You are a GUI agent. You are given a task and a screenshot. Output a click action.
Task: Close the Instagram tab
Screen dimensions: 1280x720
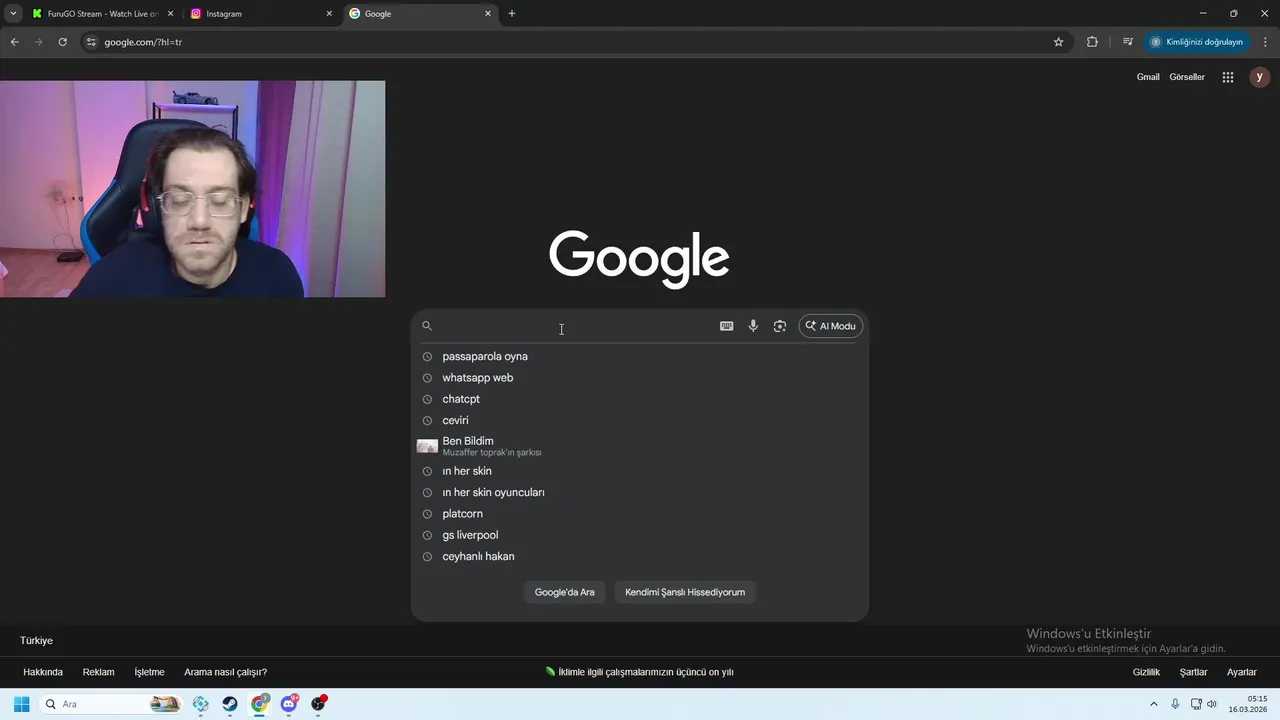(x=329, y=14)
